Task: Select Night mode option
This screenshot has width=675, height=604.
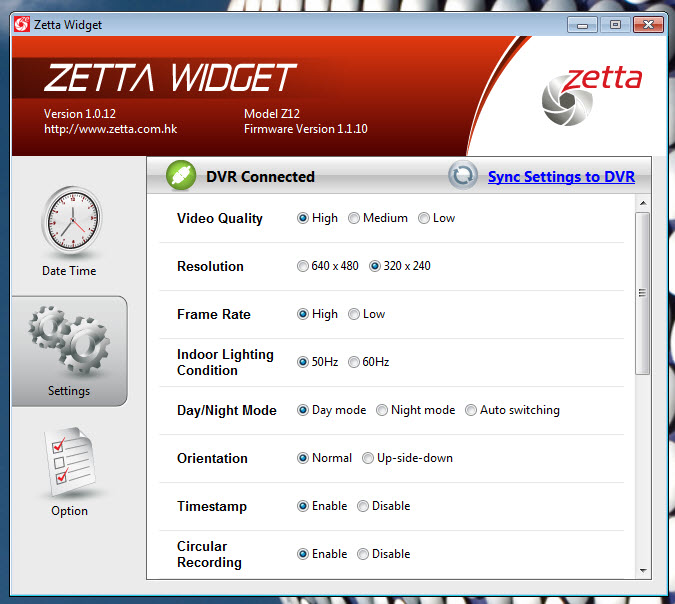Action: click(382, 410)
